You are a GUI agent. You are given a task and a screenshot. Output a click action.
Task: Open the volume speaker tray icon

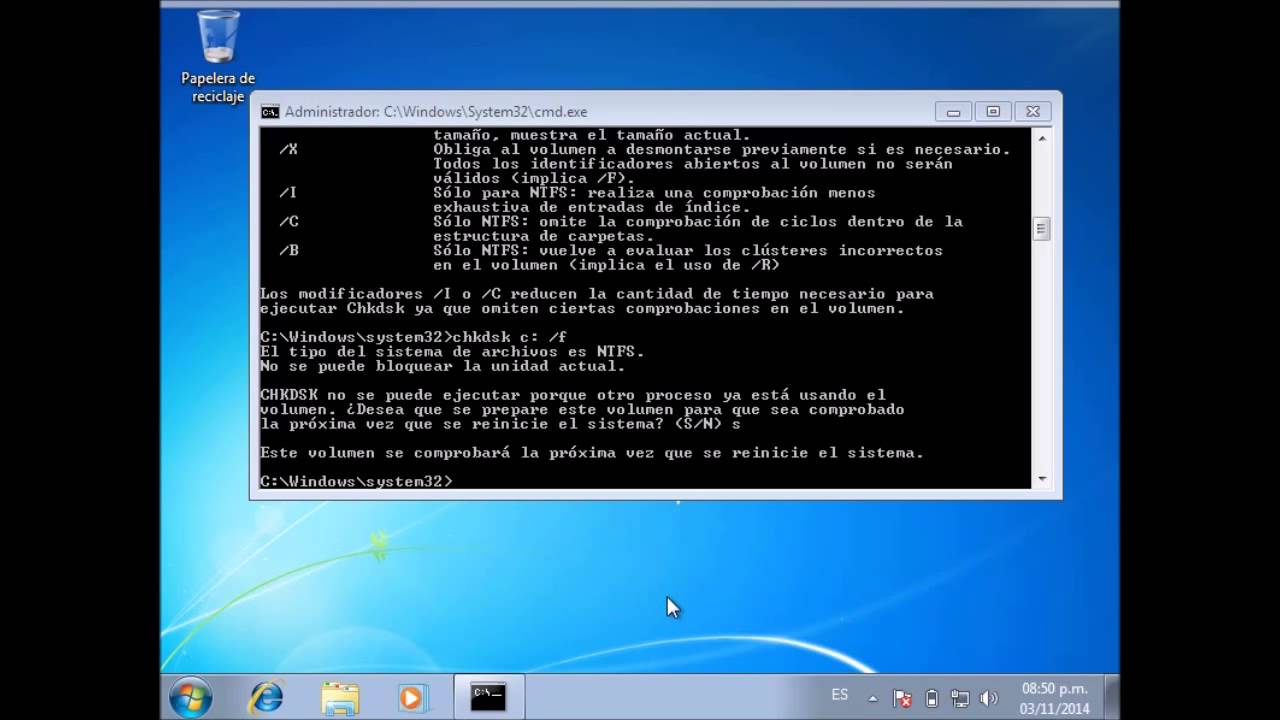[989, 698]
